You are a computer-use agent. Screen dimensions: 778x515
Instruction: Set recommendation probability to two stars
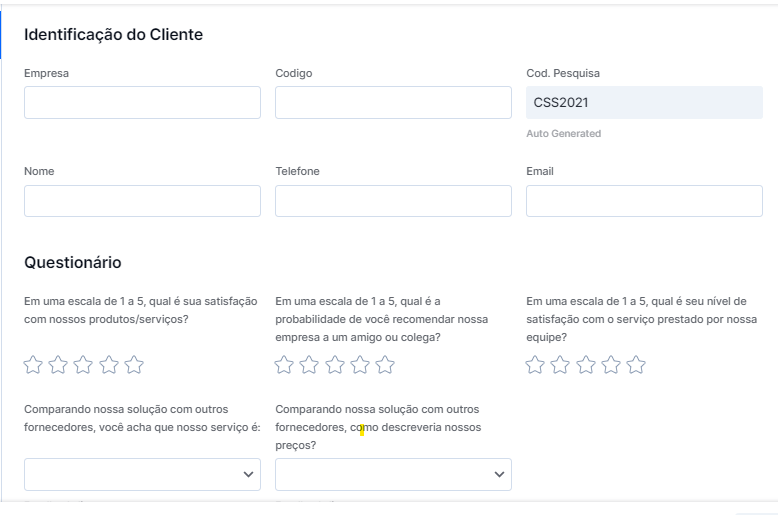(310, 365)
